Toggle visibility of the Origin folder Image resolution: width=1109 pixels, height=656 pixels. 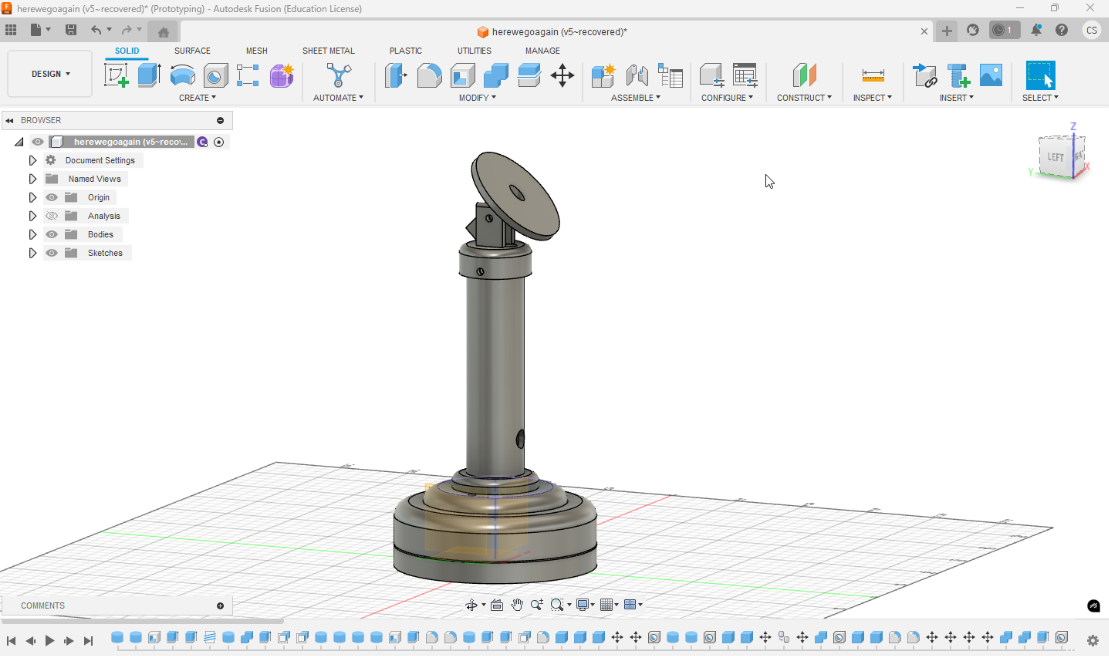(x=52, y=197)
